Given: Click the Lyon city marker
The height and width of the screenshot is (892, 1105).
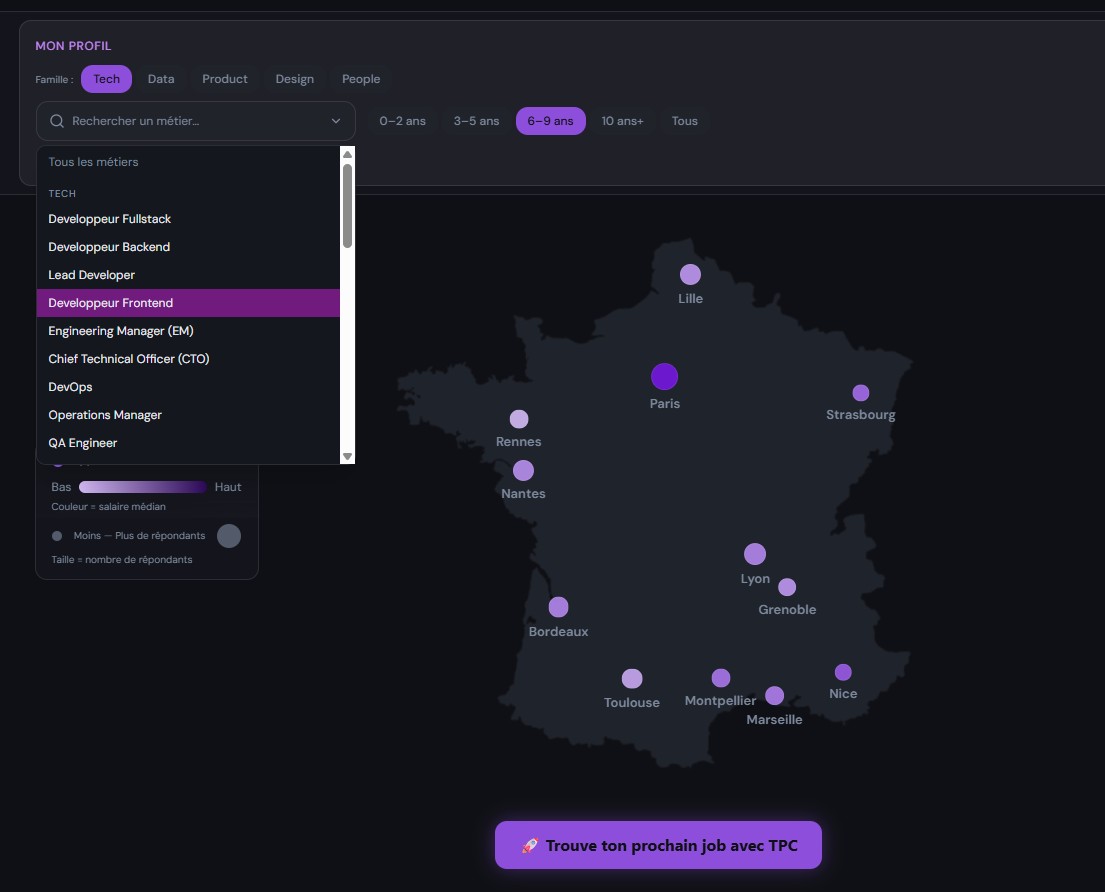Looking at the screenshot, I should [x=755, y=554].
